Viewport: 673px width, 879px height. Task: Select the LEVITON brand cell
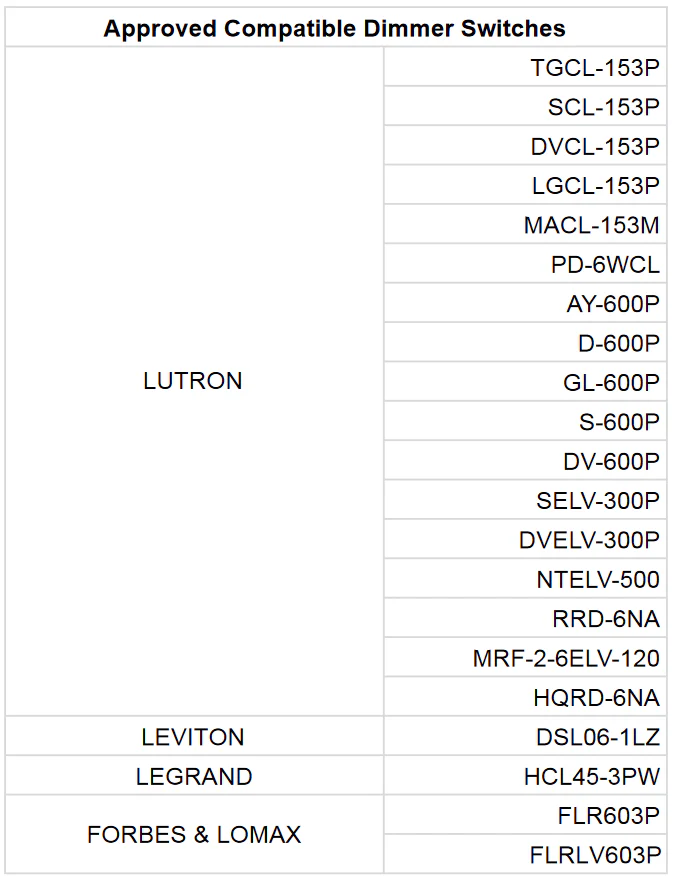[193, 737]
